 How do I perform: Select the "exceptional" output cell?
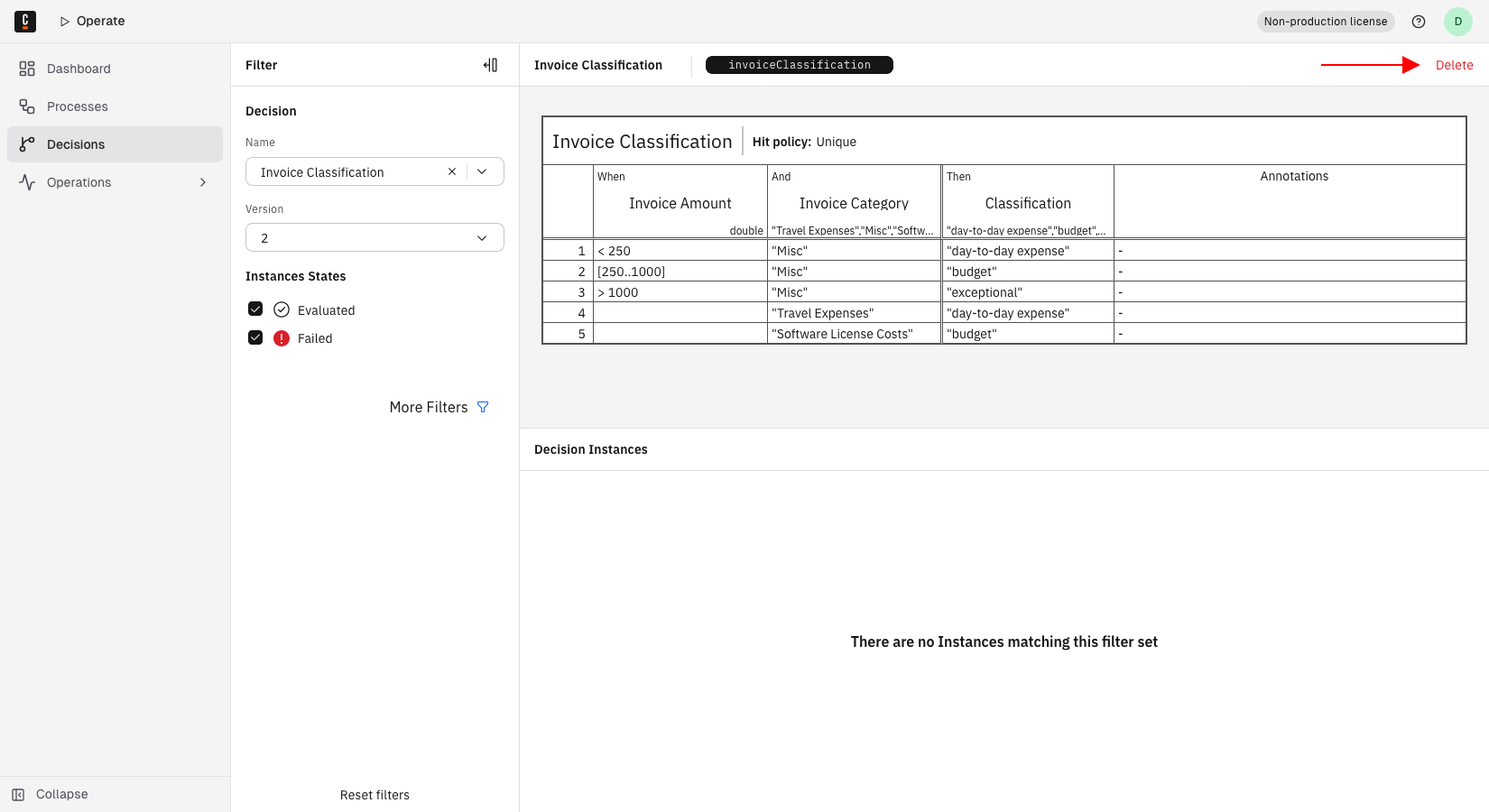[x=1028, y=292]
